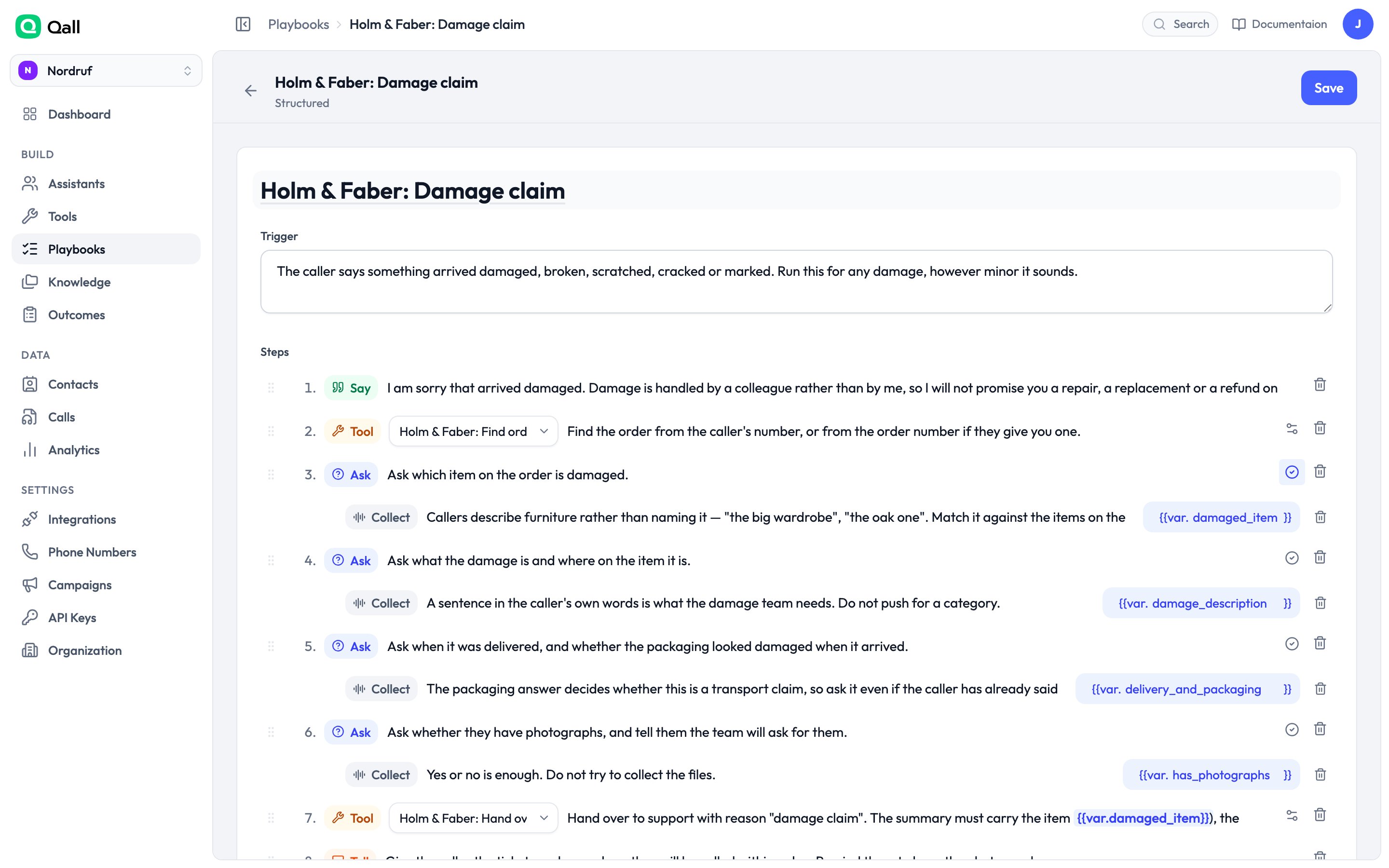Viewport: 1389px width, 868px height.
Task: Expand the Holm & Faber: Find ord dropdown
Action: [x=473, y=431]
